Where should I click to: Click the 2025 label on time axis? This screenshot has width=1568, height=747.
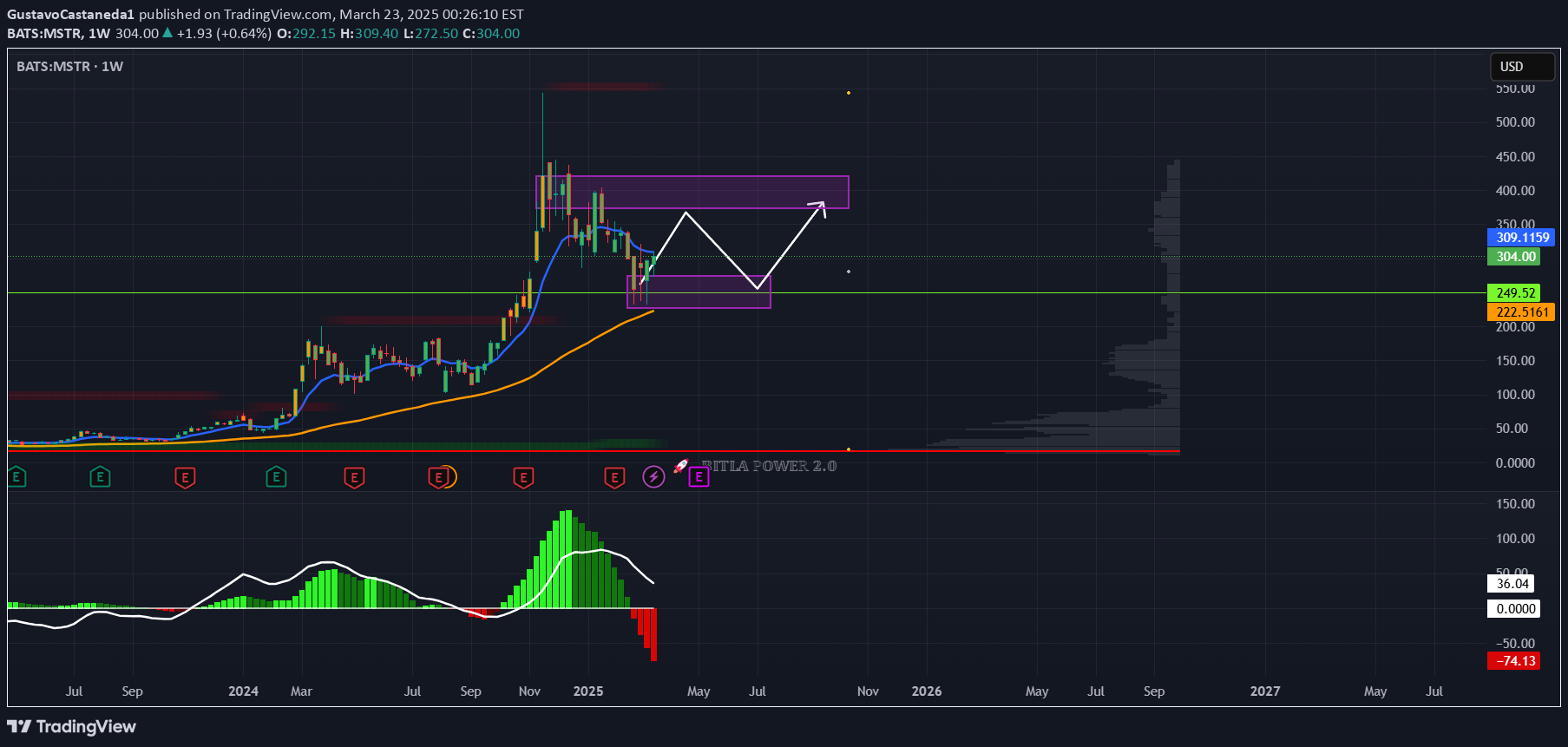[x=588, y=691]
